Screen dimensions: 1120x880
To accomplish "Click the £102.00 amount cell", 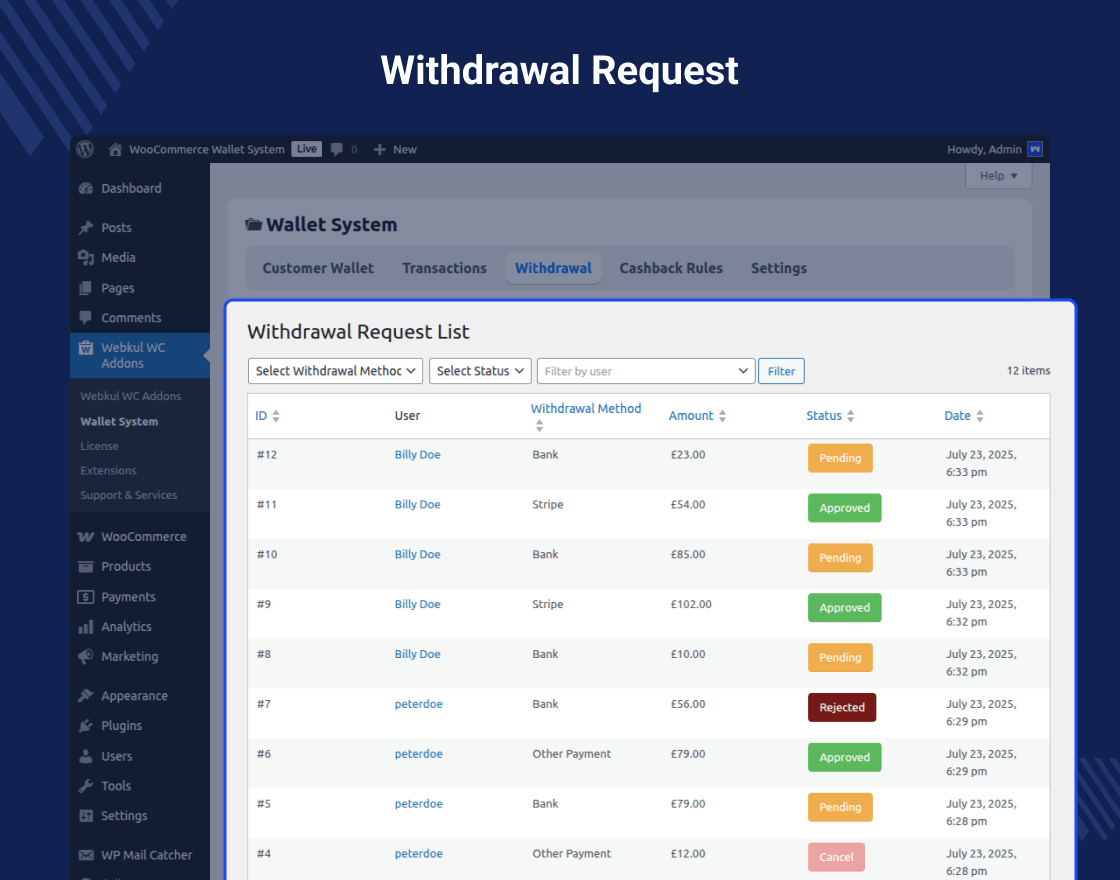I will pyautogui.click(x=691, y=604).
